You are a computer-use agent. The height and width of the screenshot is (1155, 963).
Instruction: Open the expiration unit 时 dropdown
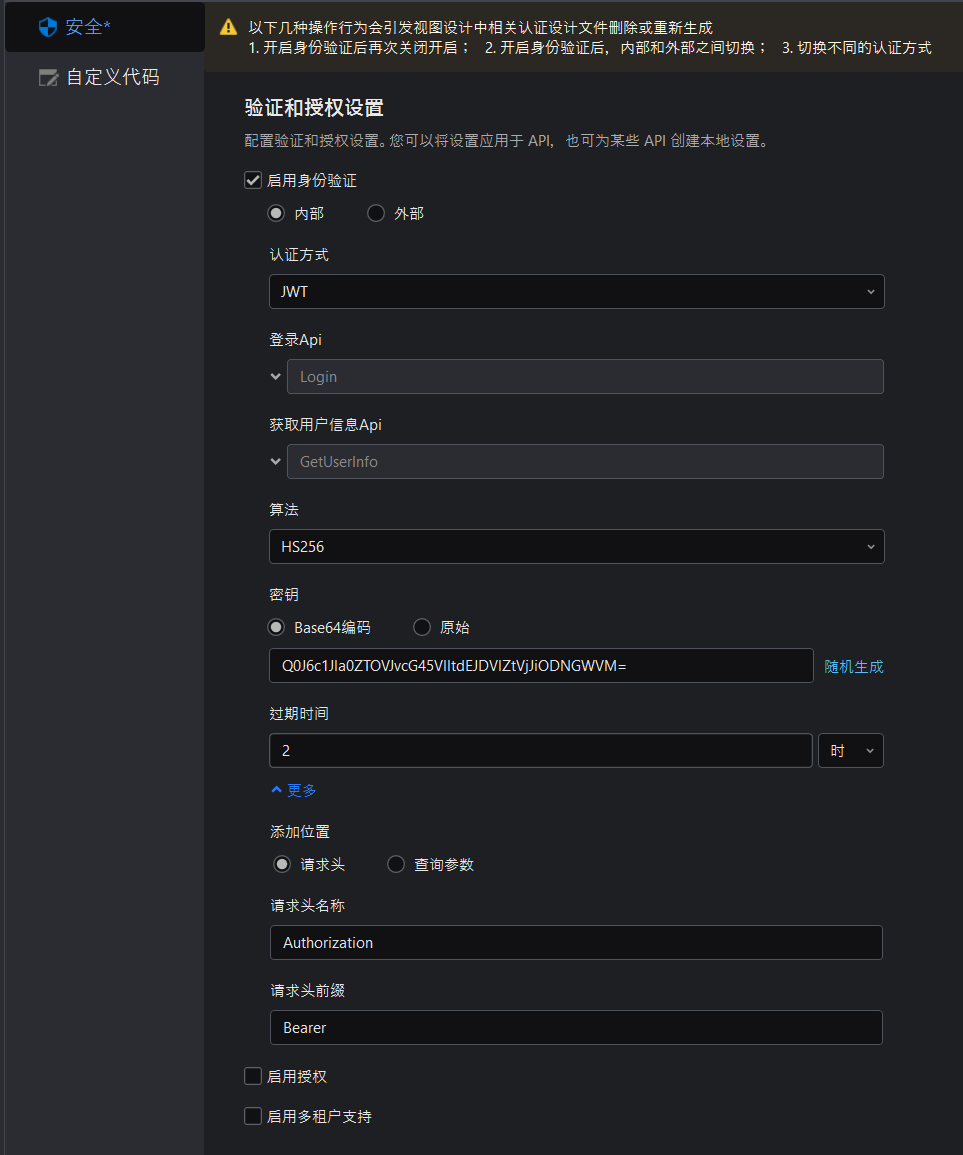850,751
